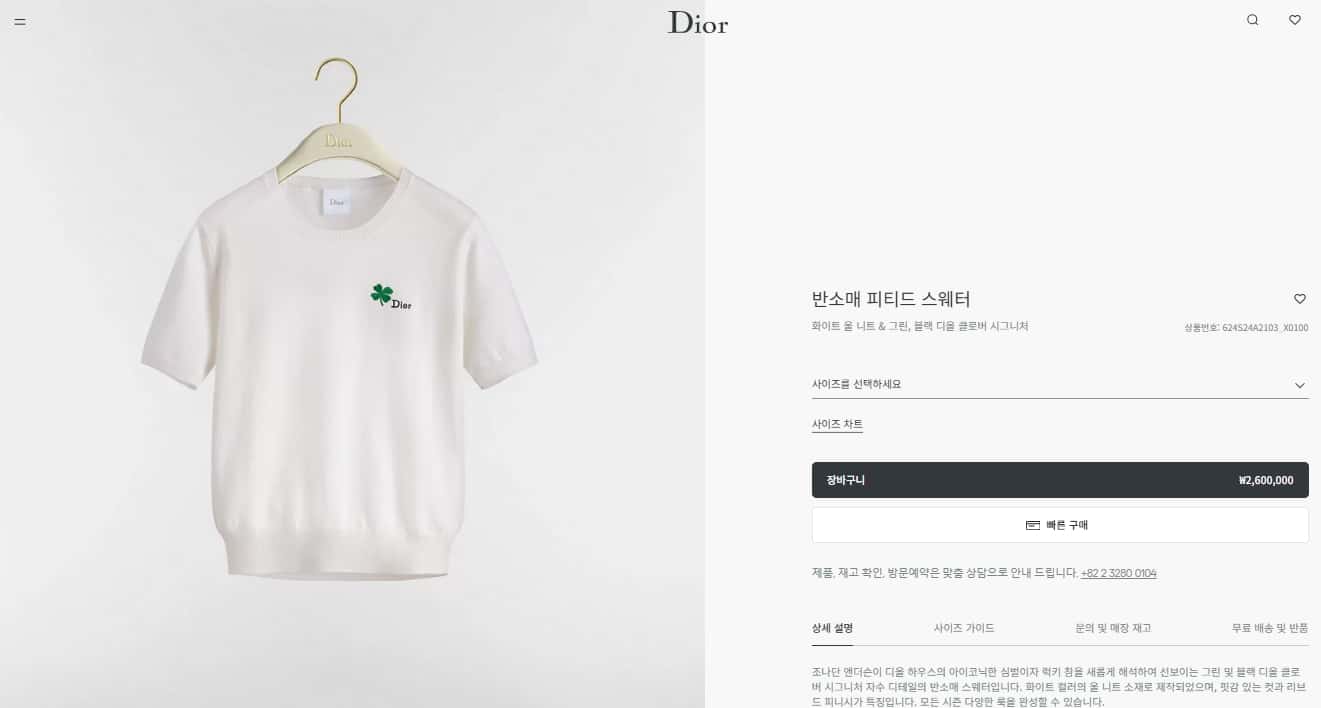1321x708 pixels.
Task: Expand the size dropdown chevron
Action: tap(1300, 385)
